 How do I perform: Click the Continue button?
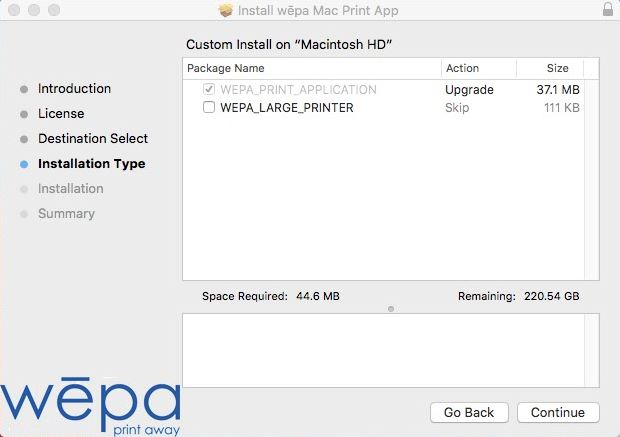pyautogui.click(x=558, y=412)
